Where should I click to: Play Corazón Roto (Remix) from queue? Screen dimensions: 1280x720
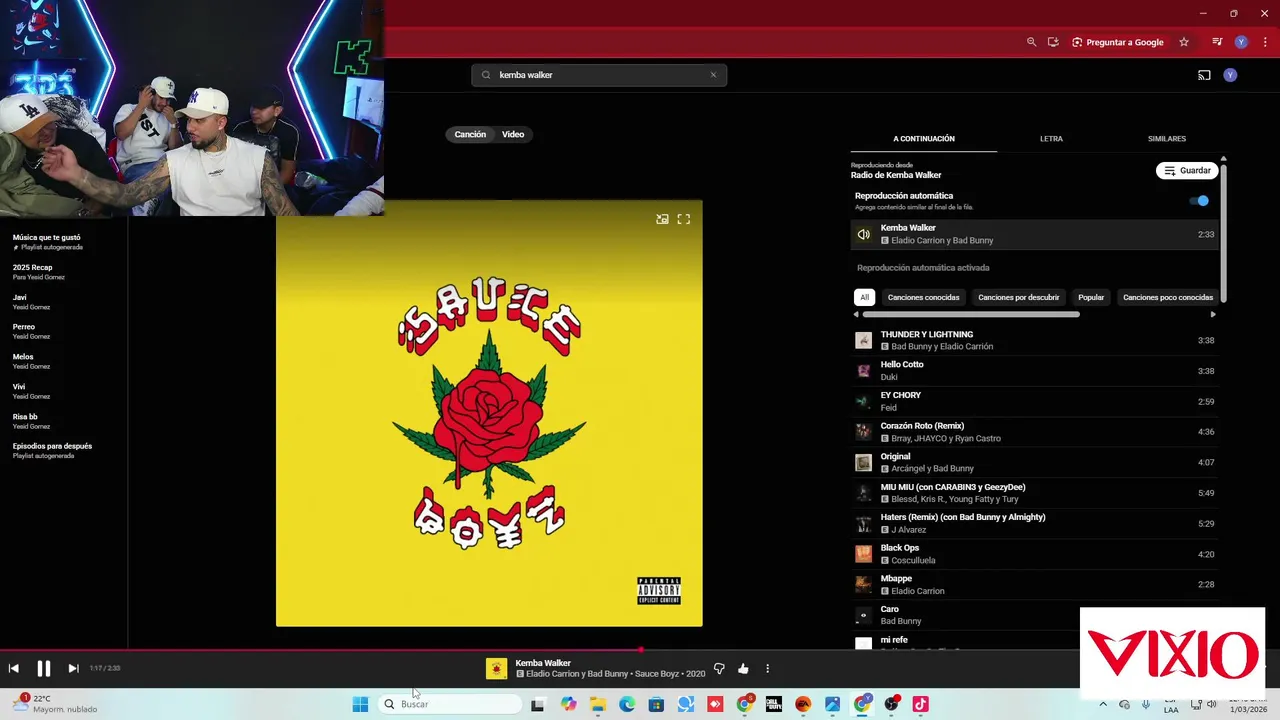1035,432
